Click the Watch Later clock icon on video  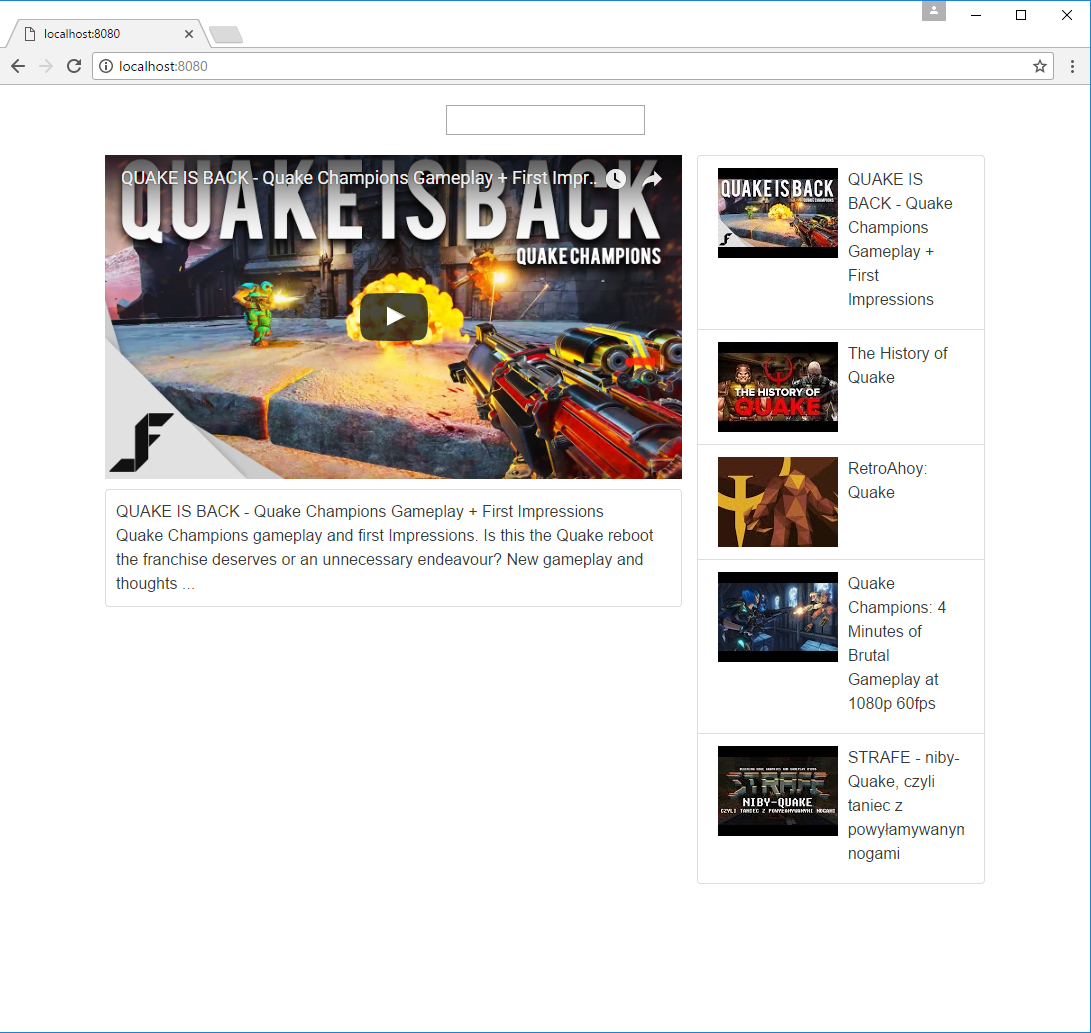(x=616, y=179)
